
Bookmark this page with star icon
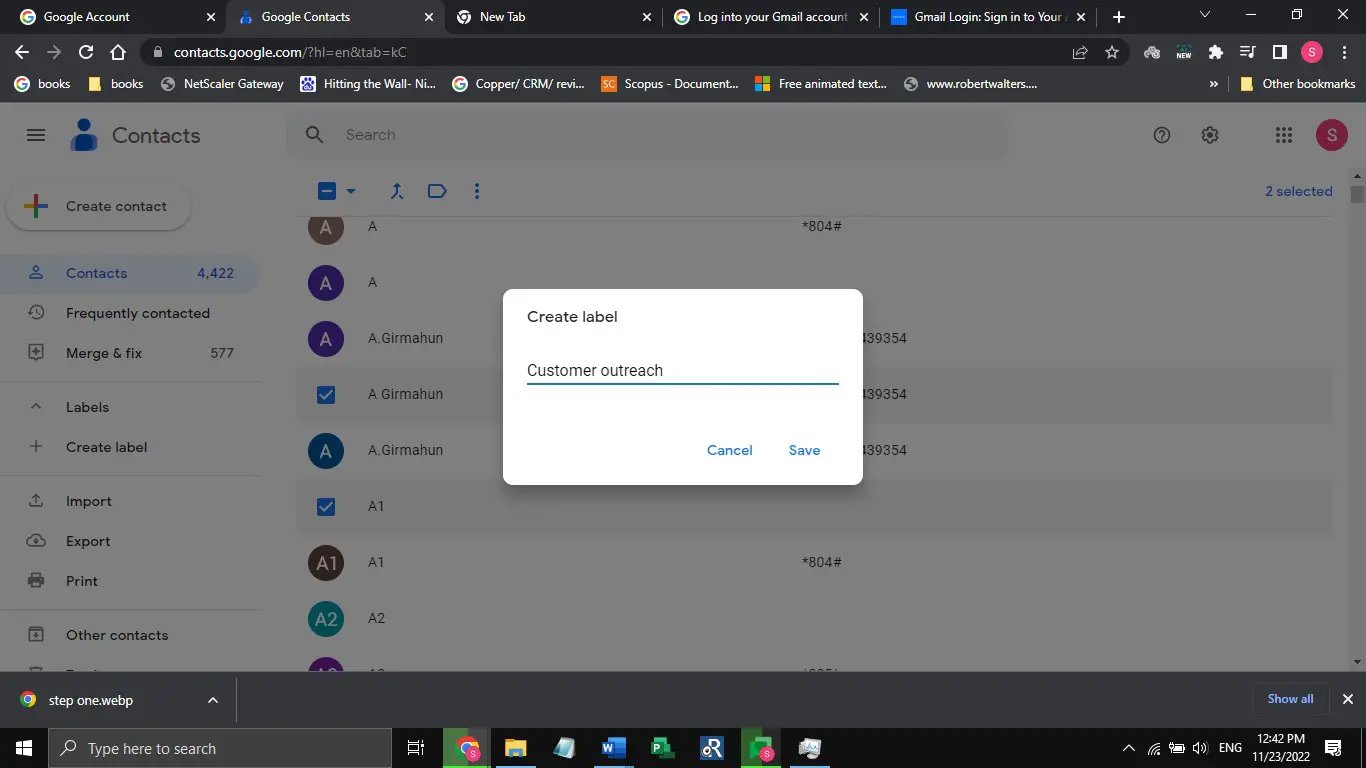click(x=1112, y=53)
